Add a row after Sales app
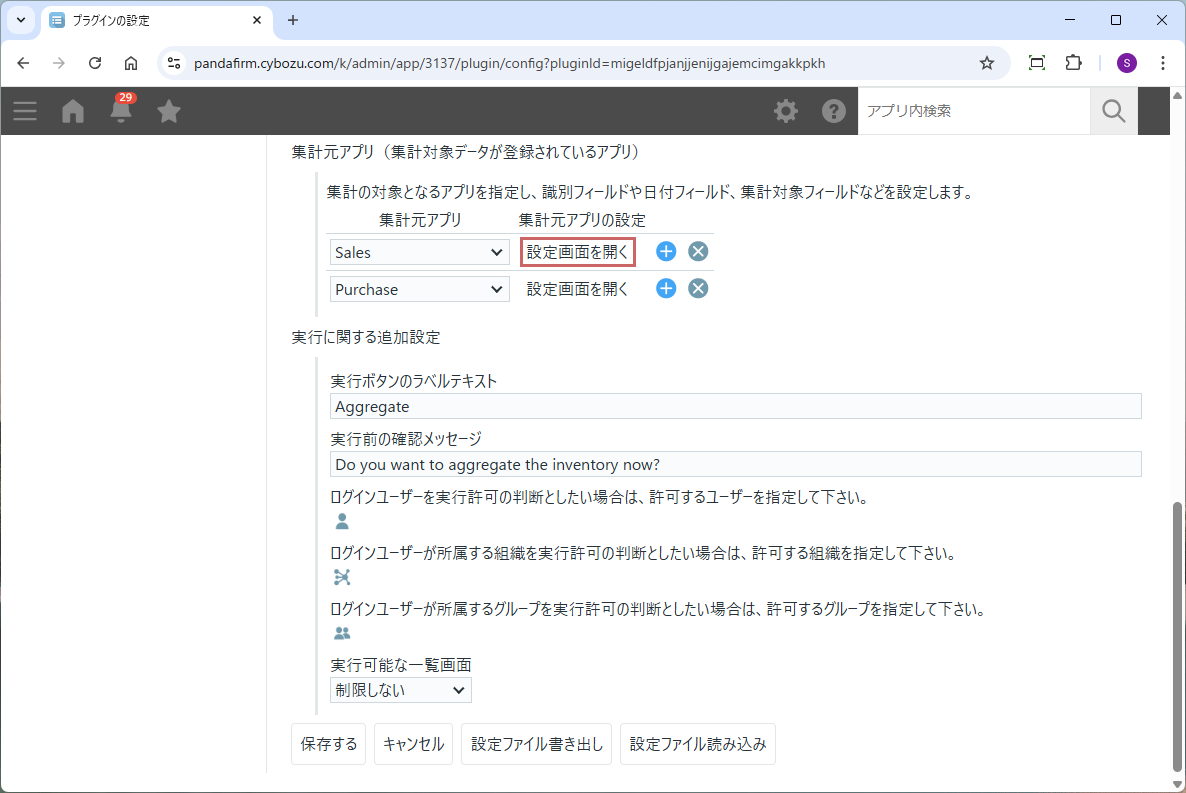 coord(666,252)
